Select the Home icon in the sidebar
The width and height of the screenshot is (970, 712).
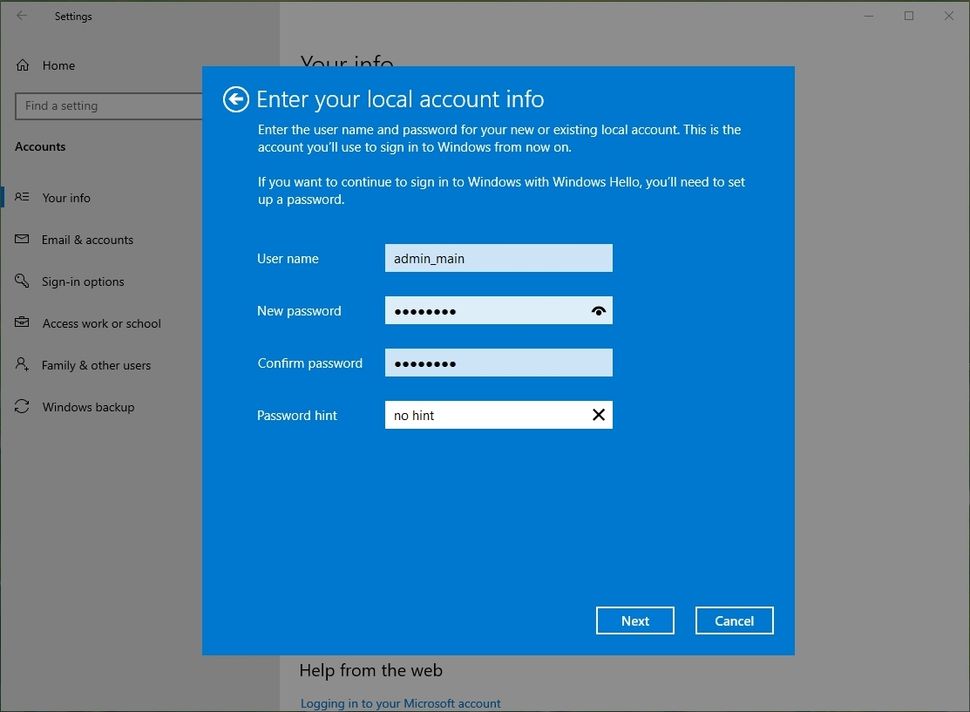pyautogui.click(x=21, y=65)
